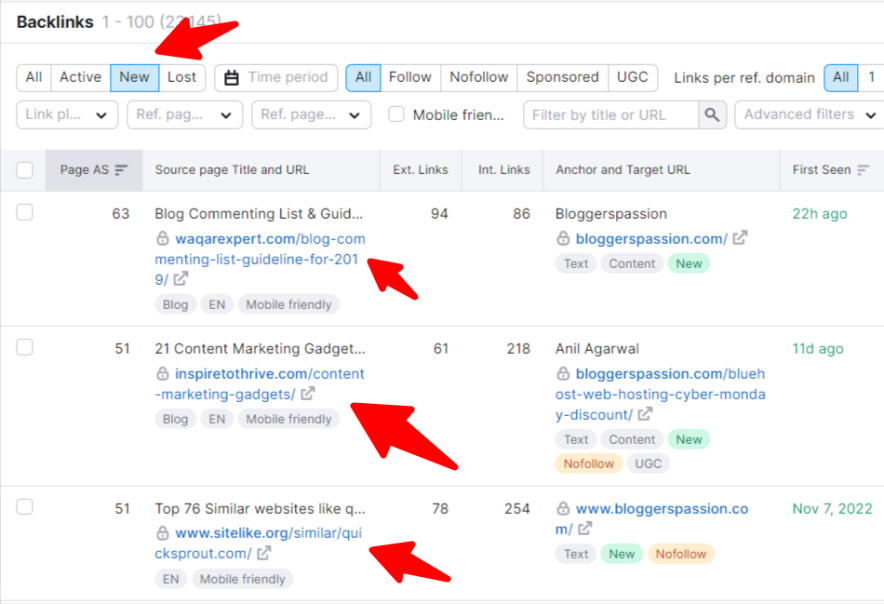Click lock icon beside www.sitelike.org
This screenshot has height=604, width=884.
(162, 533)
